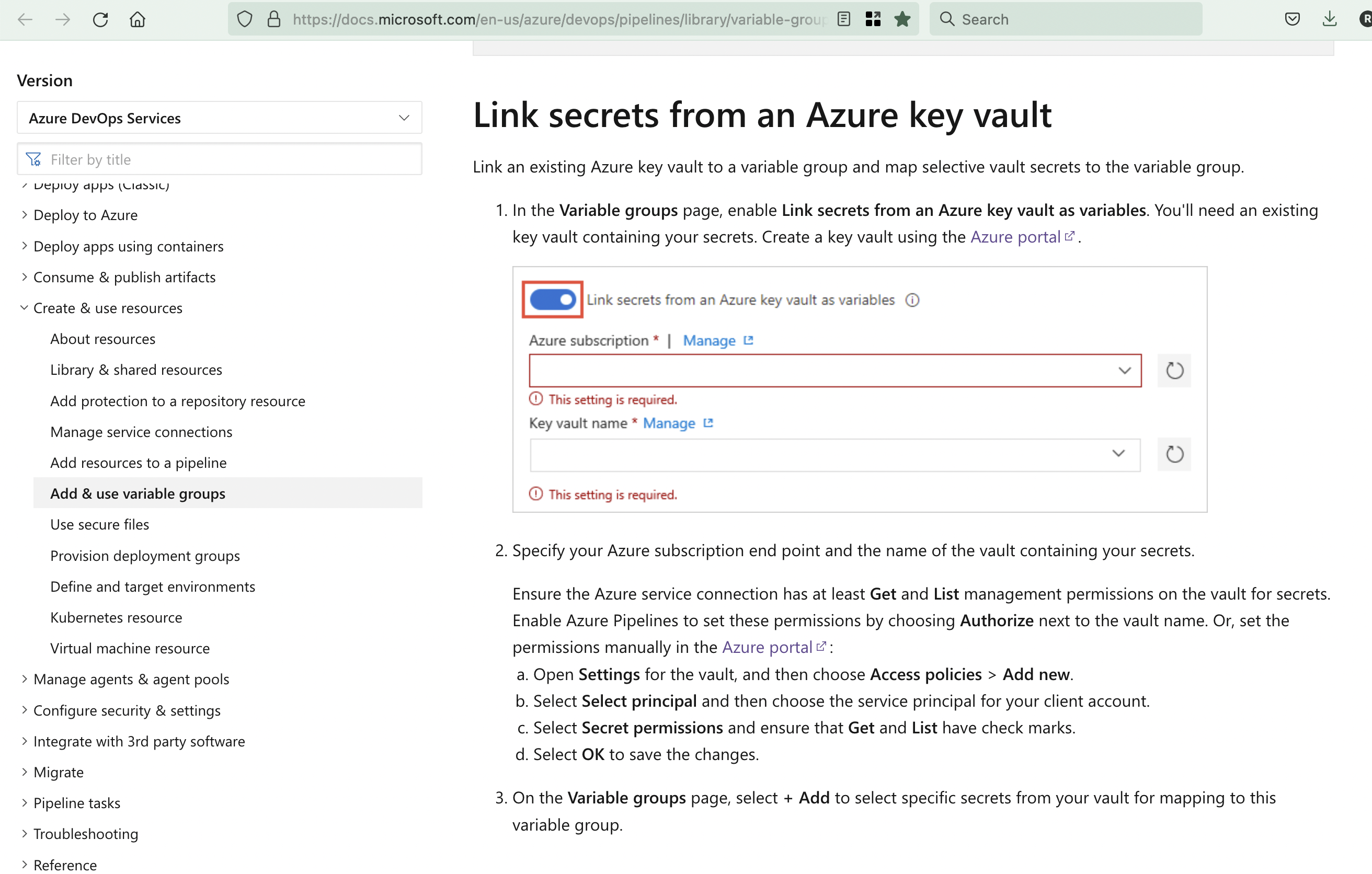Click the refresh icon beside Azure subscription

click(x=1174, y=371)
